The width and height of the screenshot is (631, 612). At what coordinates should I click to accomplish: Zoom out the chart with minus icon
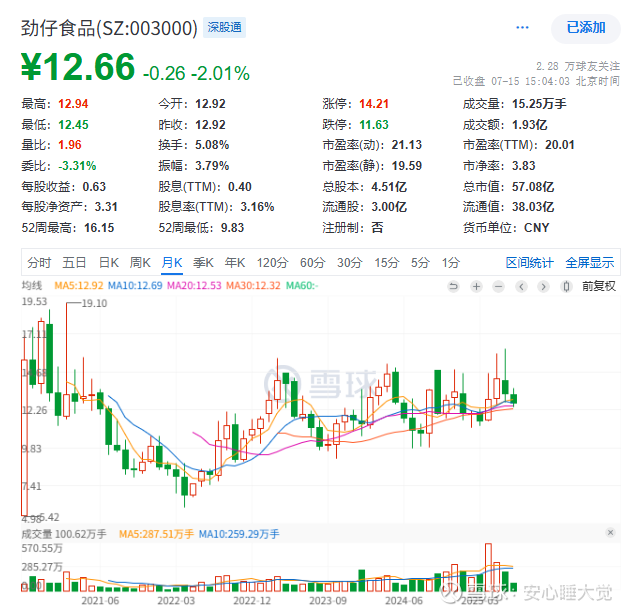tap(499, 286)
